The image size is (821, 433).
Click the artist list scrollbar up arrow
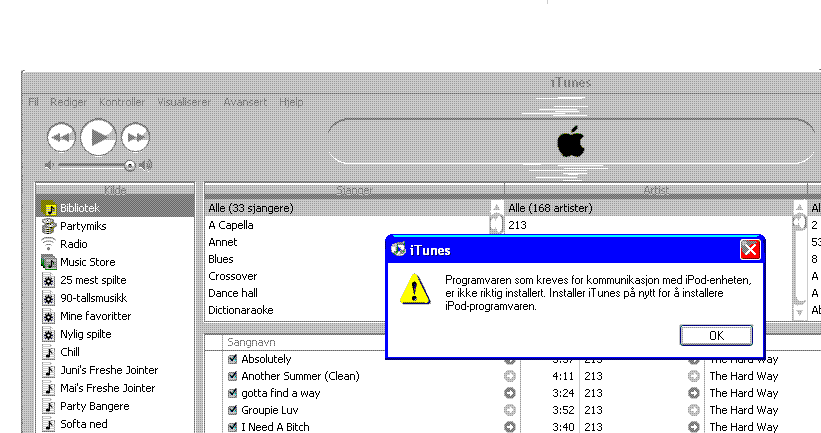[x=800, y=208]
